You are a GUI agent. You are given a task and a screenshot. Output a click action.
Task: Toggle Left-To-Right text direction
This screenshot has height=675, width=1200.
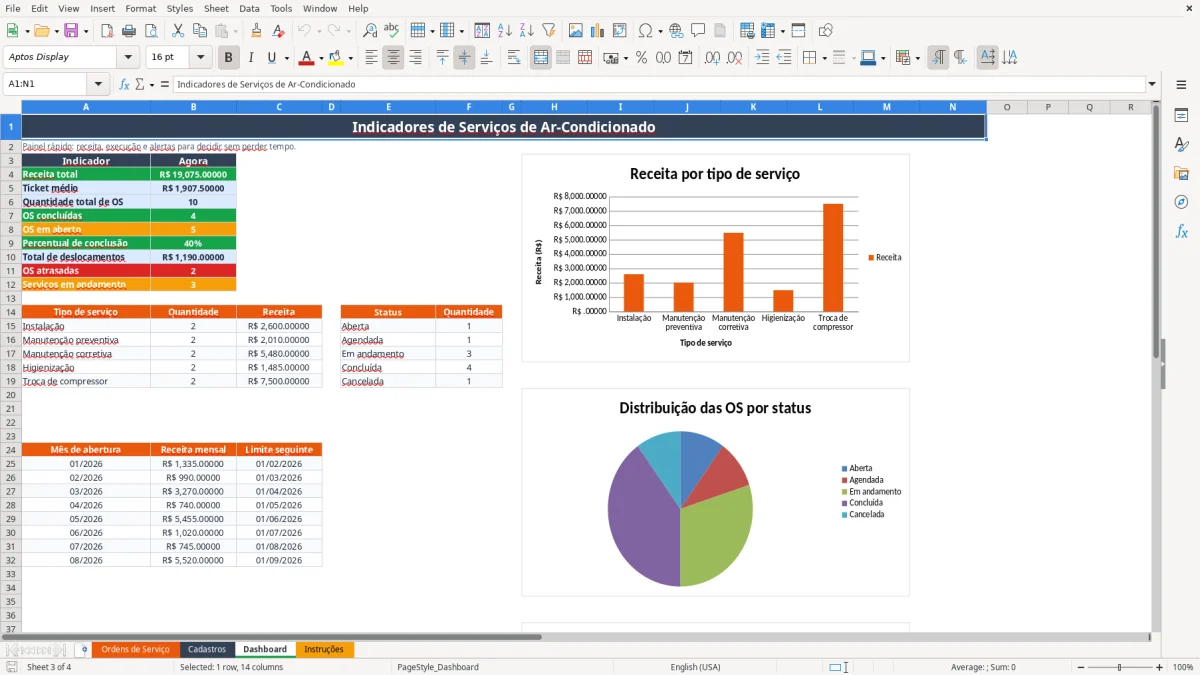(938, 57)
